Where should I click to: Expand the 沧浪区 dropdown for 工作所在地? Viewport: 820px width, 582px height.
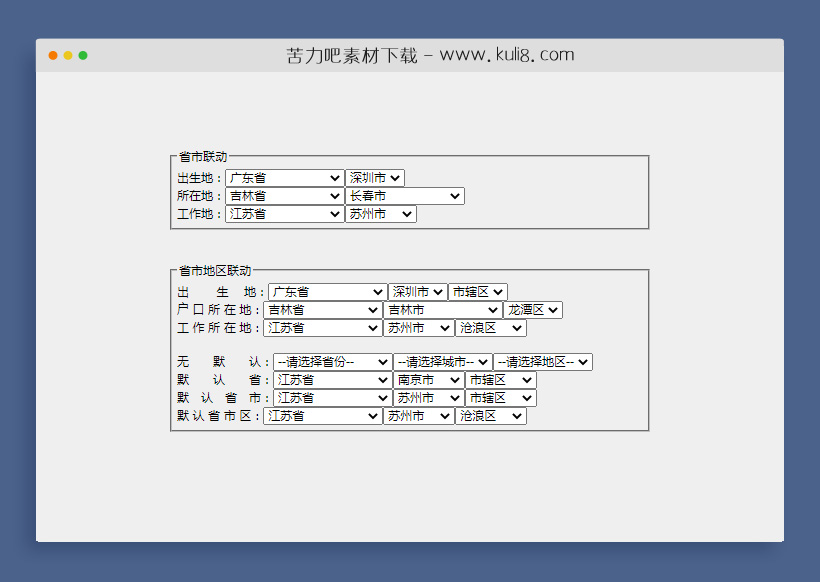490,328
